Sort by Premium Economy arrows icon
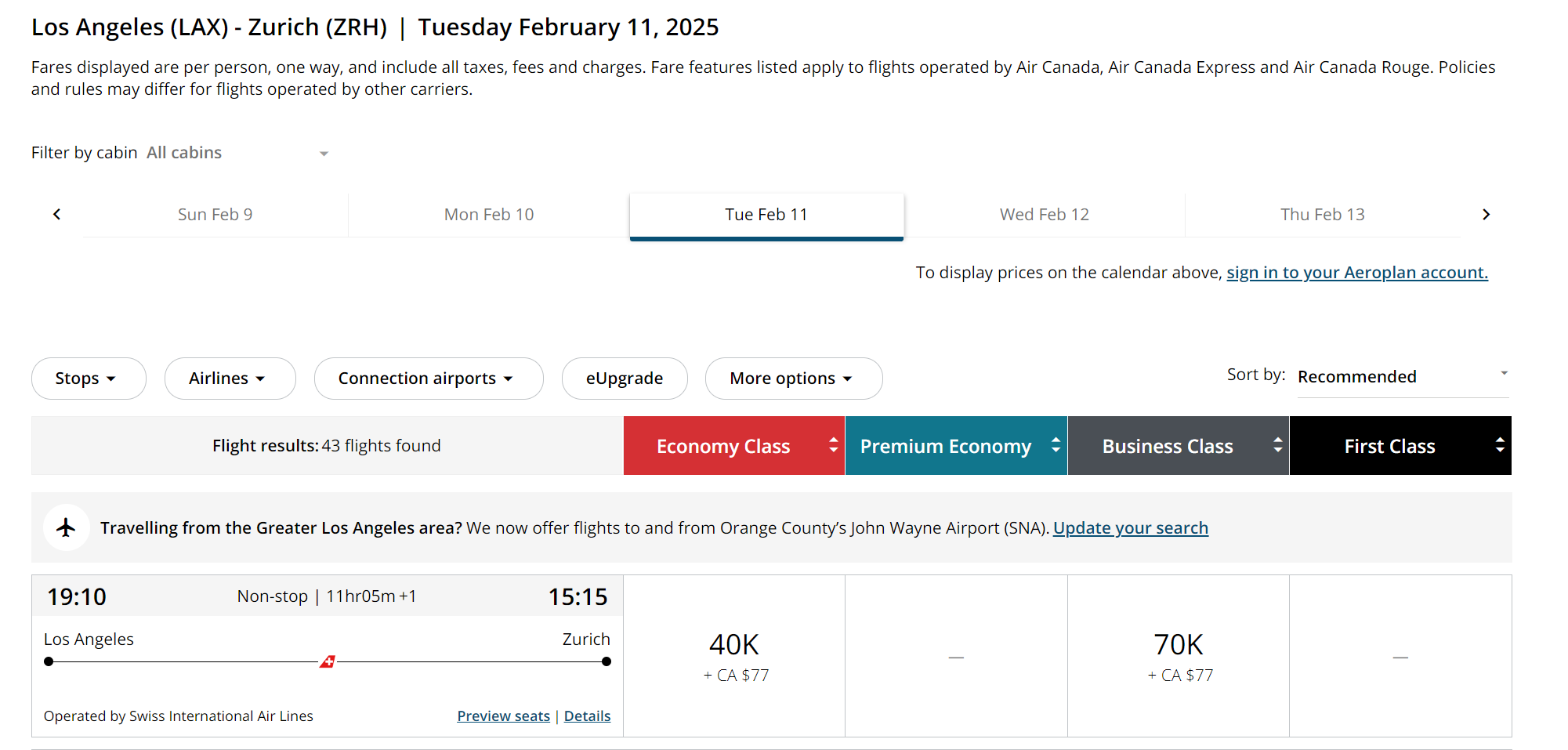 (x=1056, y=445)
